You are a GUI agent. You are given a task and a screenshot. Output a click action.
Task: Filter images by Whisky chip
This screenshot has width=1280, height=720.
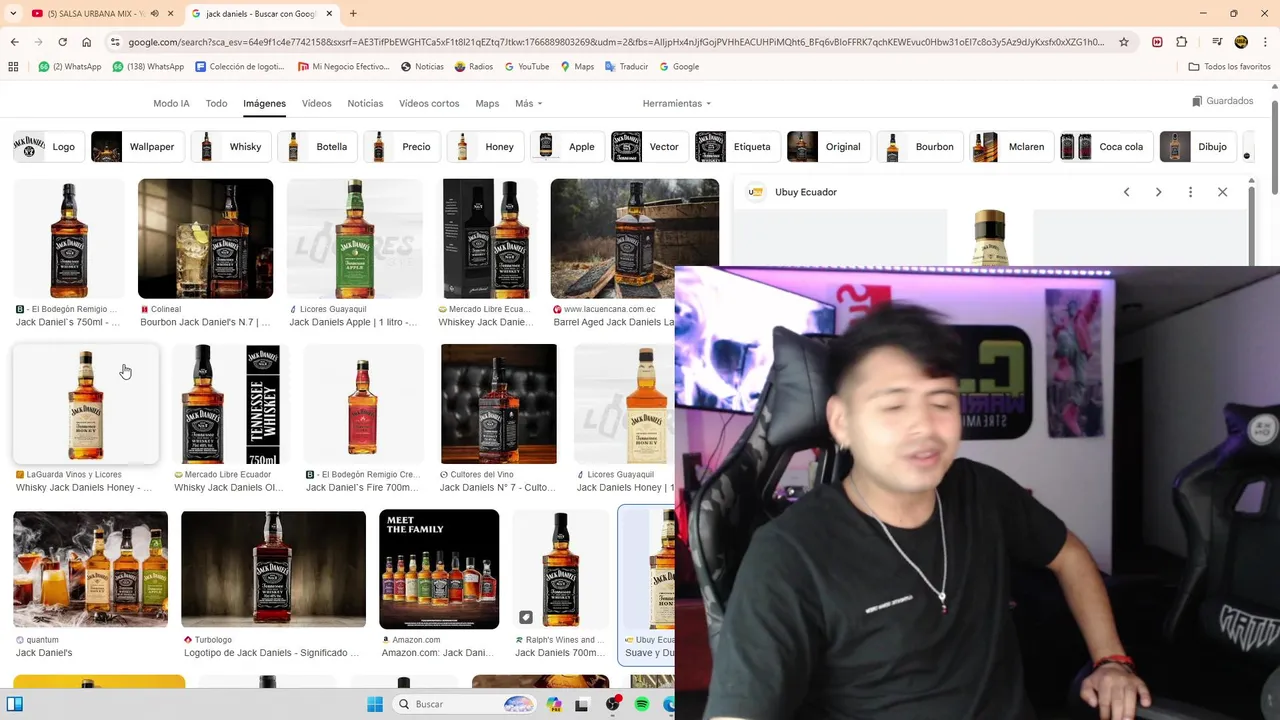click(x=229, y=147)
